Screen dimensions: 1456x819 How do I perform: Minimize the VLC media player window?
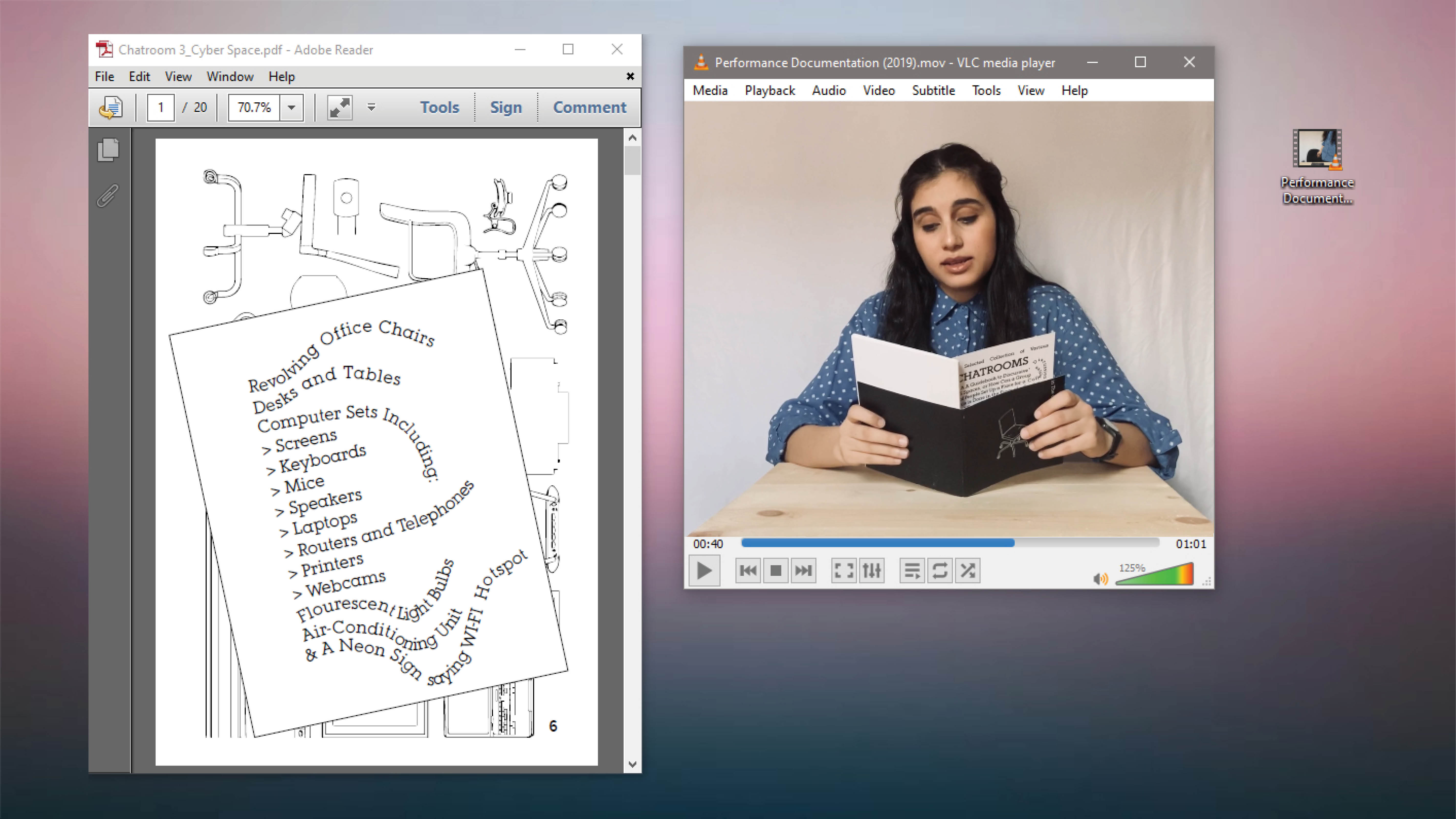tap(1092, 62)
